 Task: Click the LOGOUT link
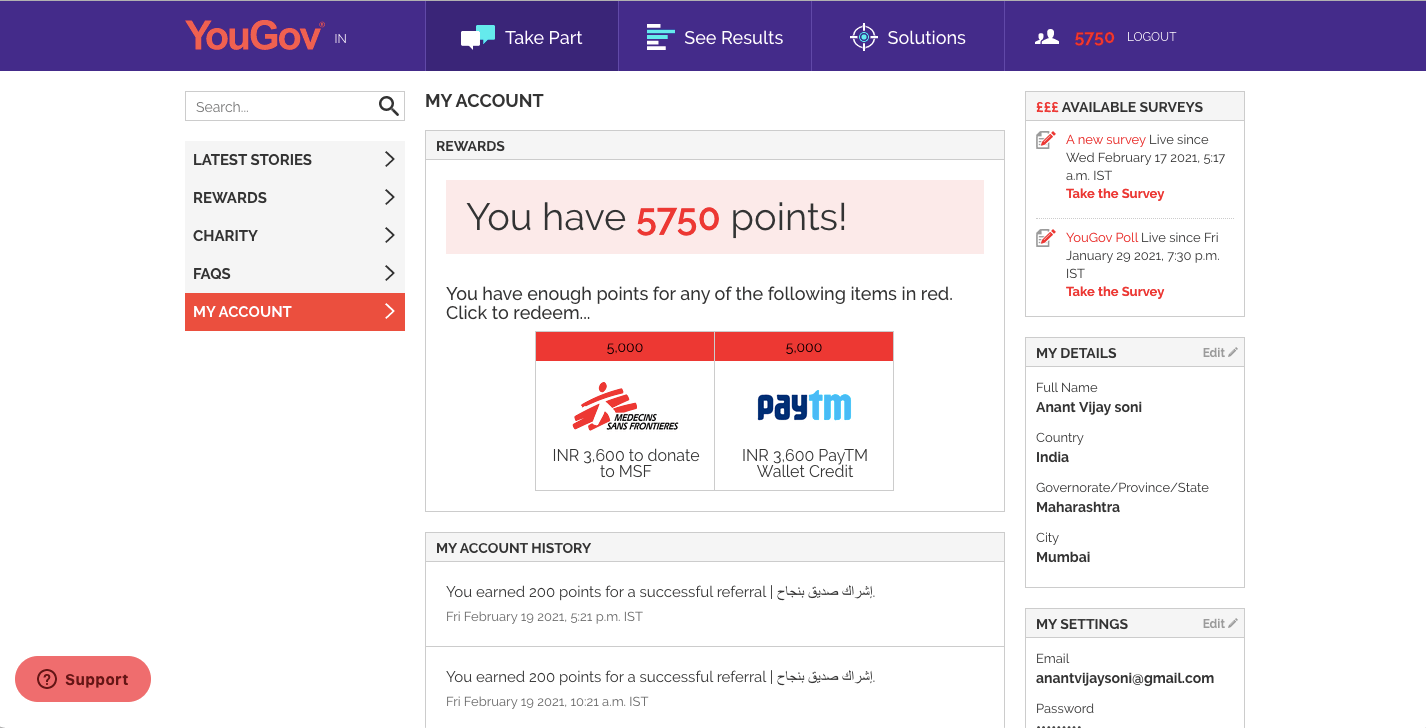pyautogui.click(x=1151, y=37)
